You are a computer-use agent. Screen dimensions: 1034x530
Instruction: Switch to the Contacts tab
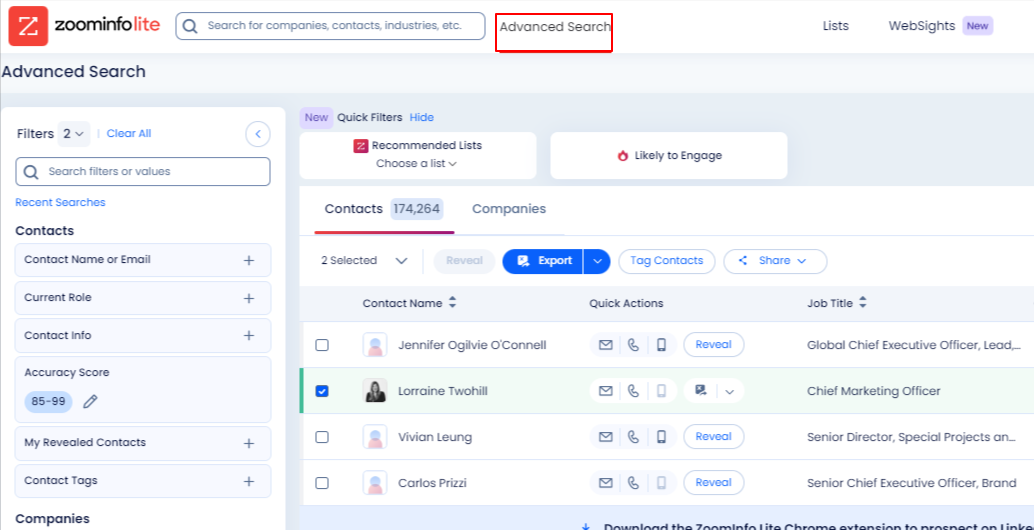tap(384, 209)
